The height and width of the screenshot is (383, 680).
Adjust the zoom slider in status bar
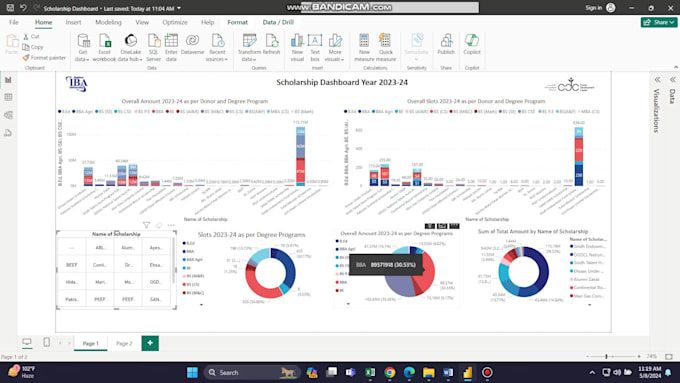pyautogui.click(x=606, y=357)
